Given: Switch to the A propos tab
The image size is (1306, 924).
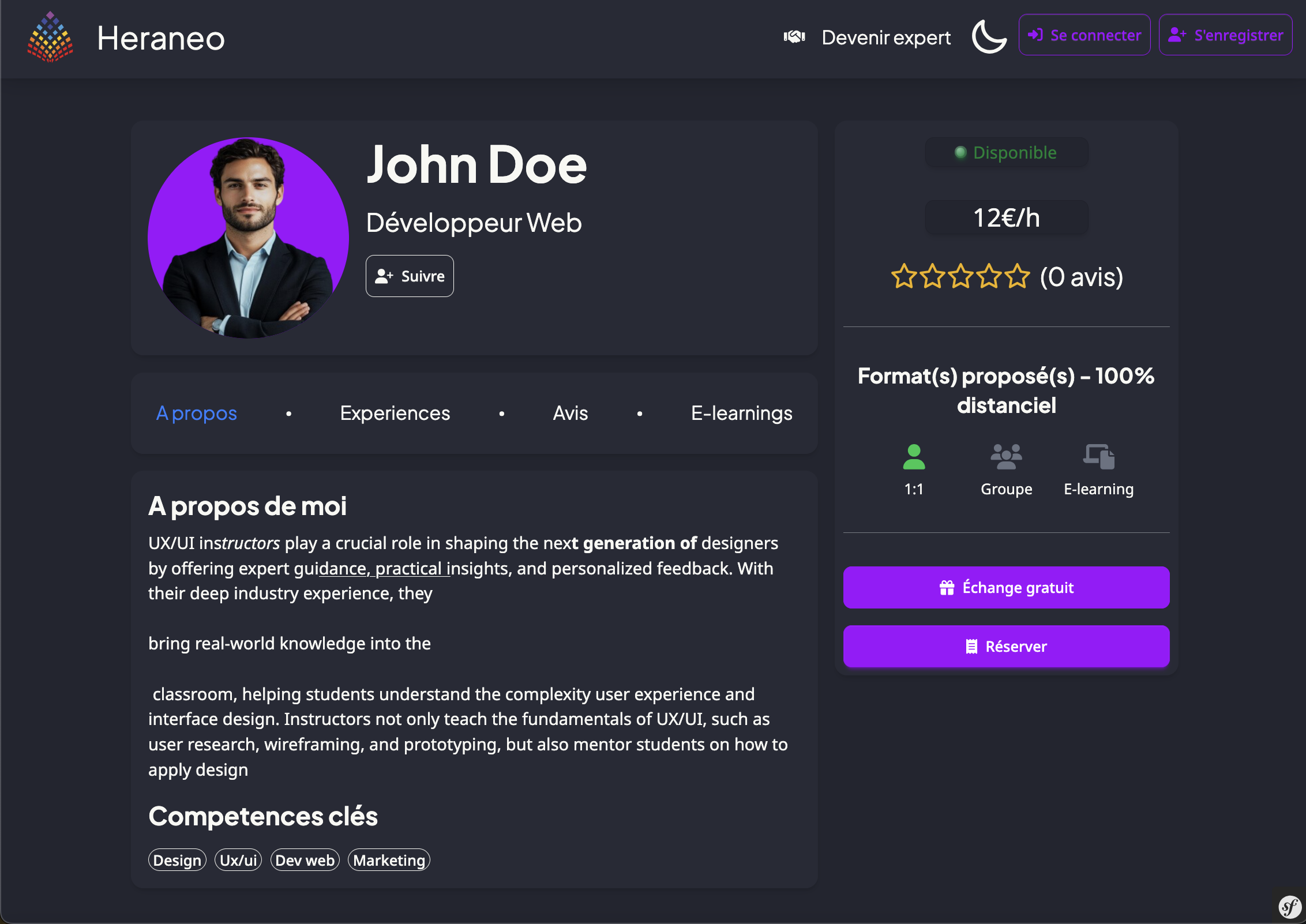Looking at the screenshot, I should tap(196, 413).
